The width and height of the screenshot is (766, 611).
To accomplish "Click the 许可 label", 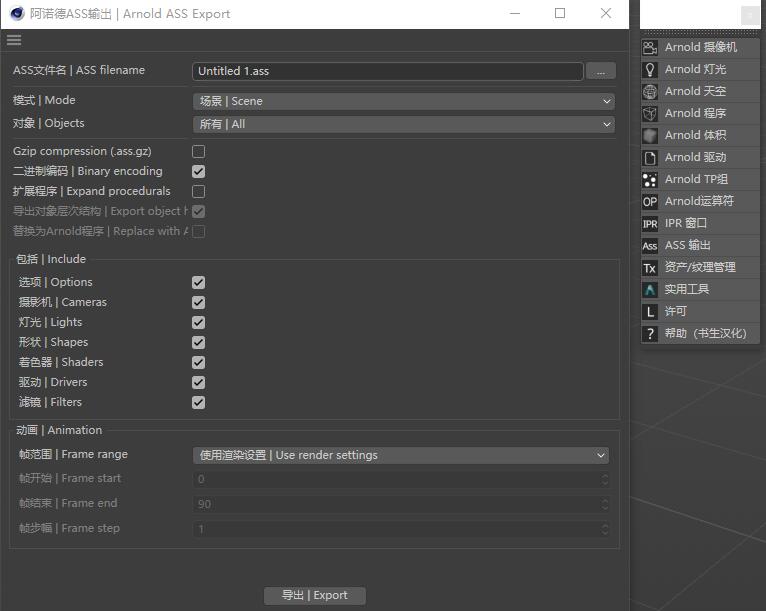I will pos(676,312).
